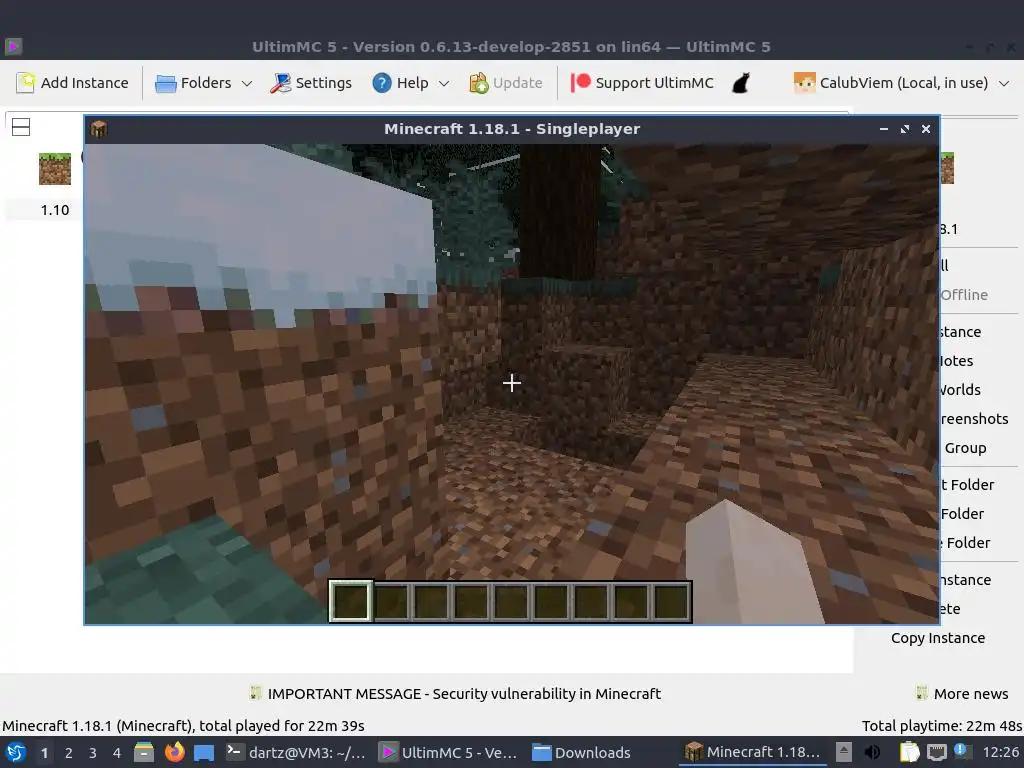Switch to workspace 2
The height and width of the screenshot is (768, 1024).
(x=69, y=753)
